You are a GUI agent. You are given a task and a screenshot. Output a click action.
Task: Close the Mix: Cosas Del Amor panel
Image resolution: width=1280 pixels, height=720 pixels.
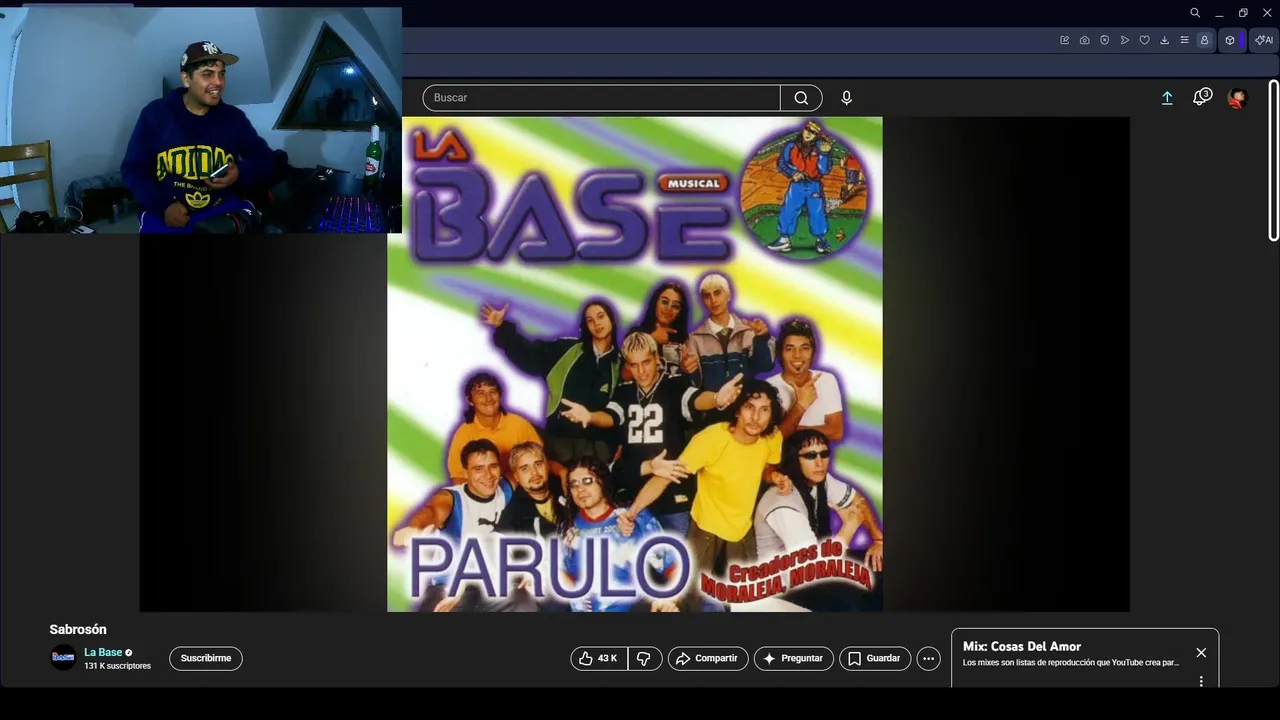(1201, 653)
